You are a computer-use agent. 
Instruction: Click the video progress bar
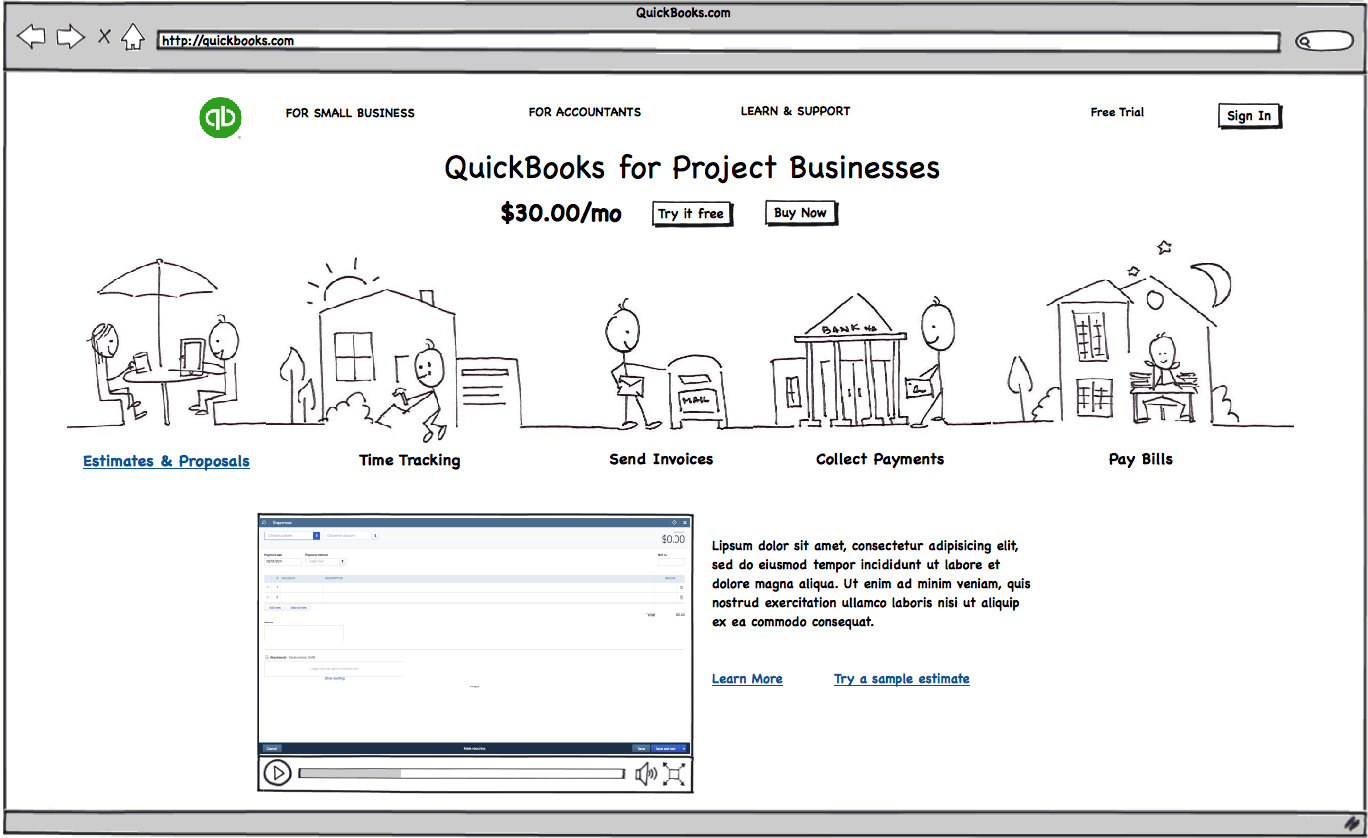click(x=462, y=773)
